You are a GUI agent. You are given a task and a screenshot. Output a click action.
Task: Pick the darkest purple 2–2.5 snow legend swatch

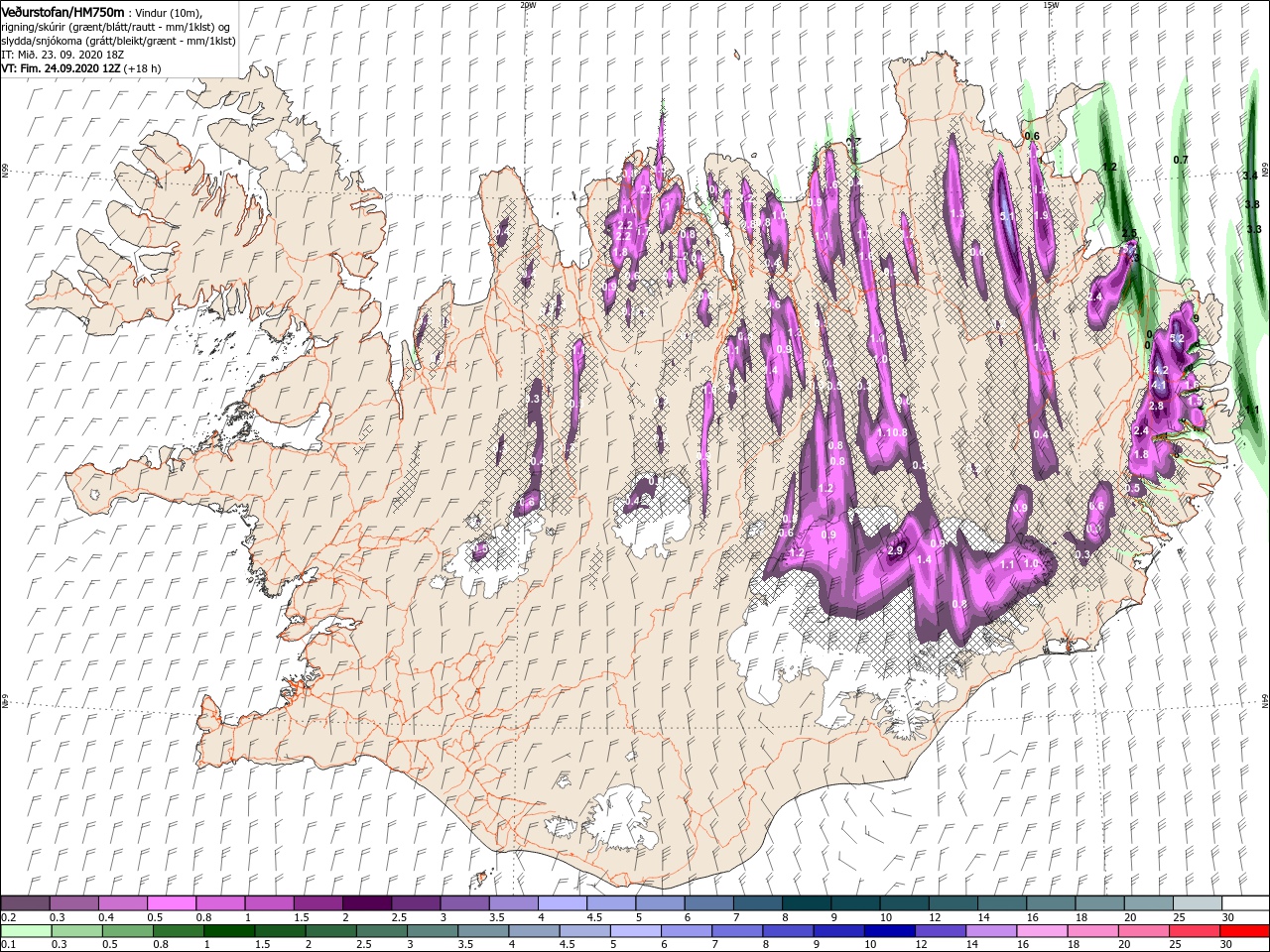[x=367, y=903]
